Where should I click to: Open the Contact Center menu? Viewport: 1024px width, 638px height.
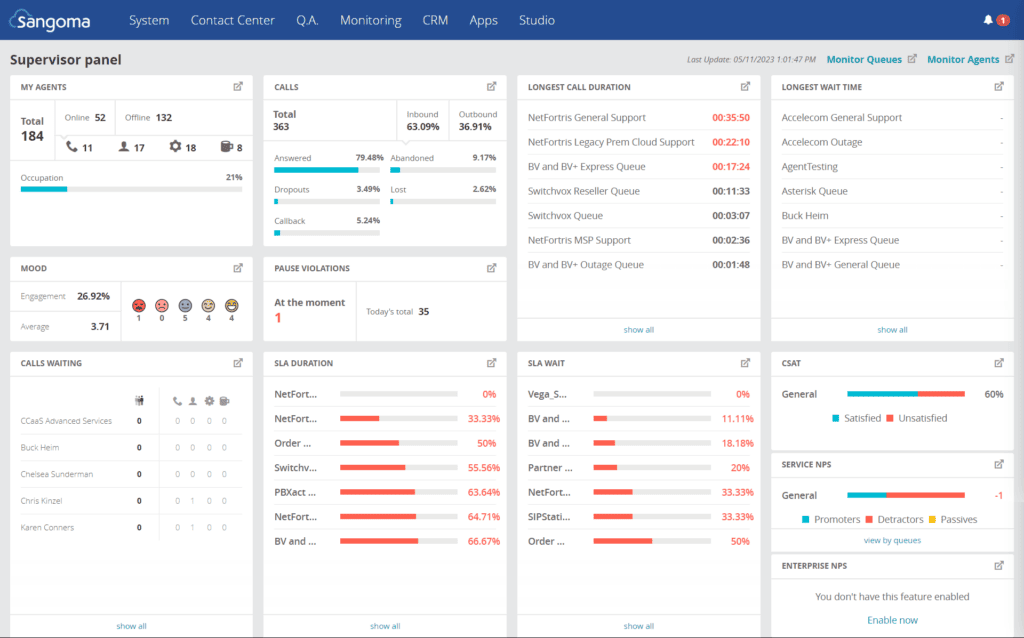point(232,20)
